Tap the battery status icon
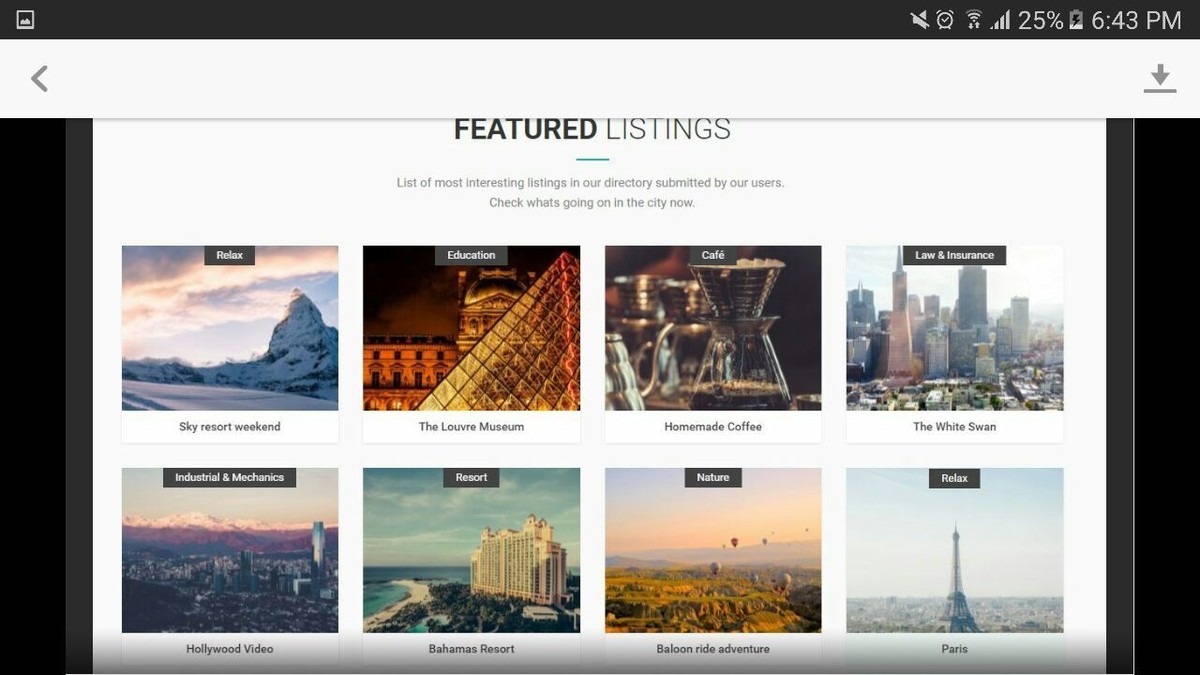 coord(1076,20)
